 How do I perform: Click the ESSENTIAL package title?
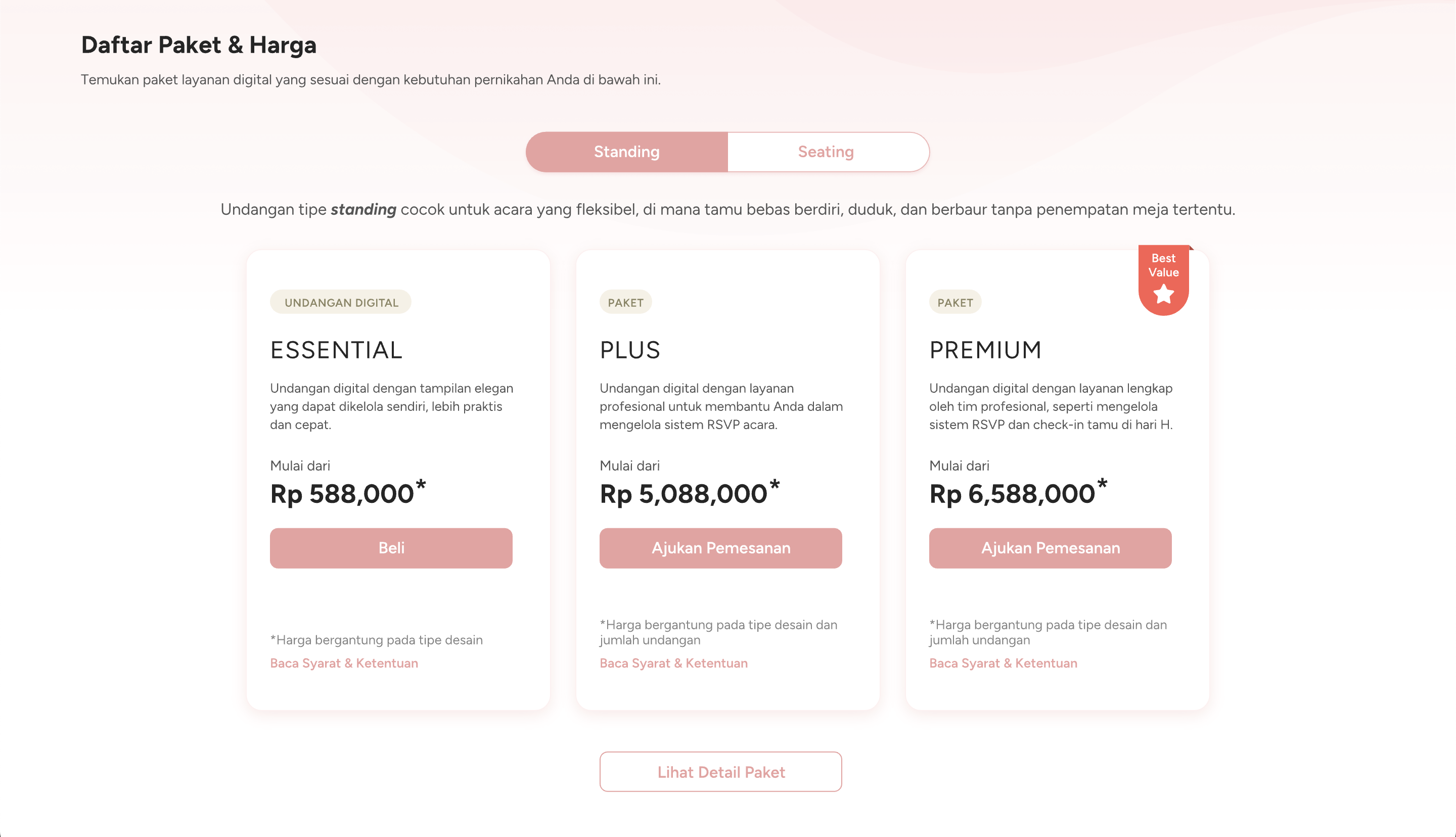coord(336,350)
